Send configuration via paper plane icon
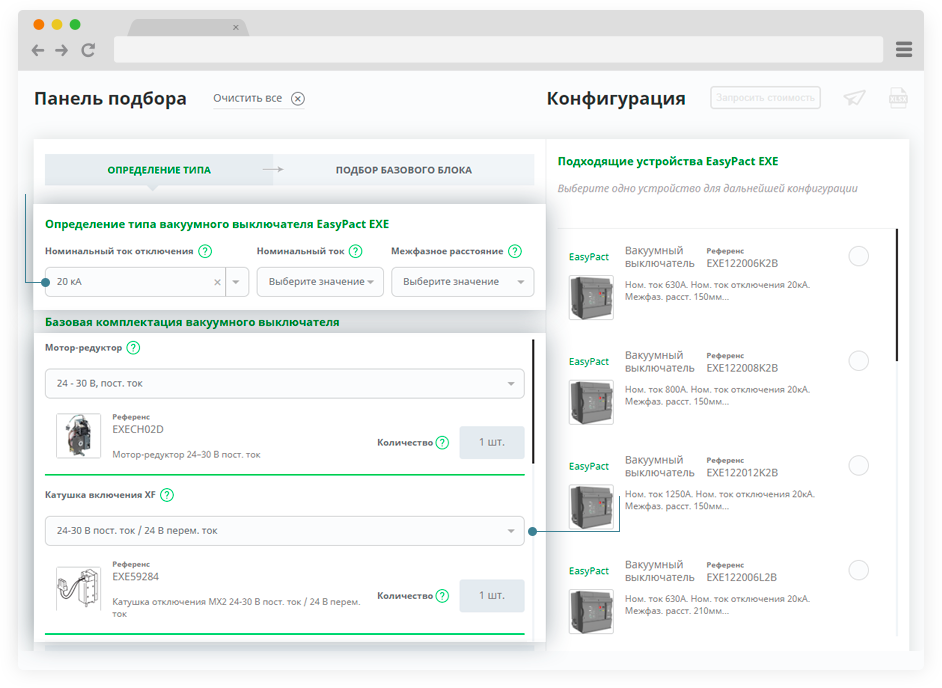The height and width of the screenshot is (688, 942). [854, 98]
